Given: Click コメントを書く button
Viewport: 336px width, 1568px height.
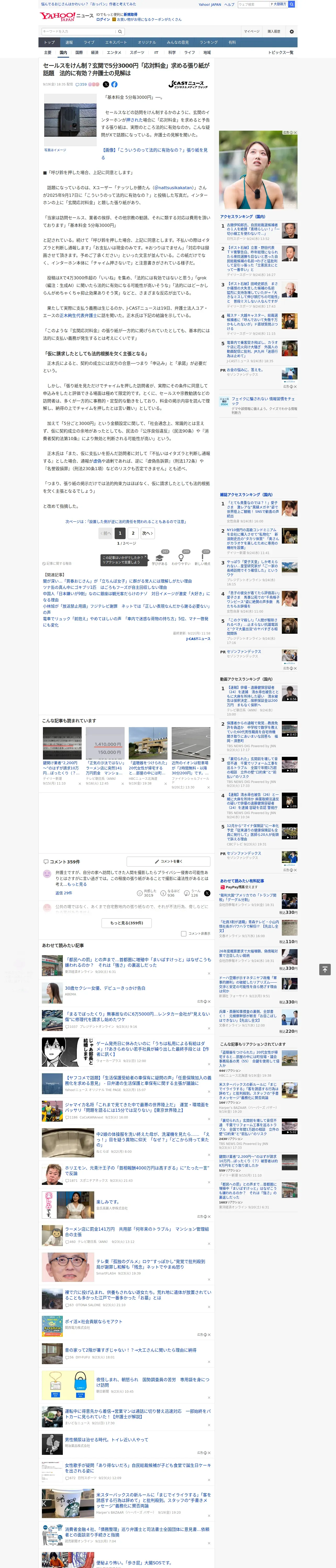Looking at the screenshot, I should click(168, 861).
